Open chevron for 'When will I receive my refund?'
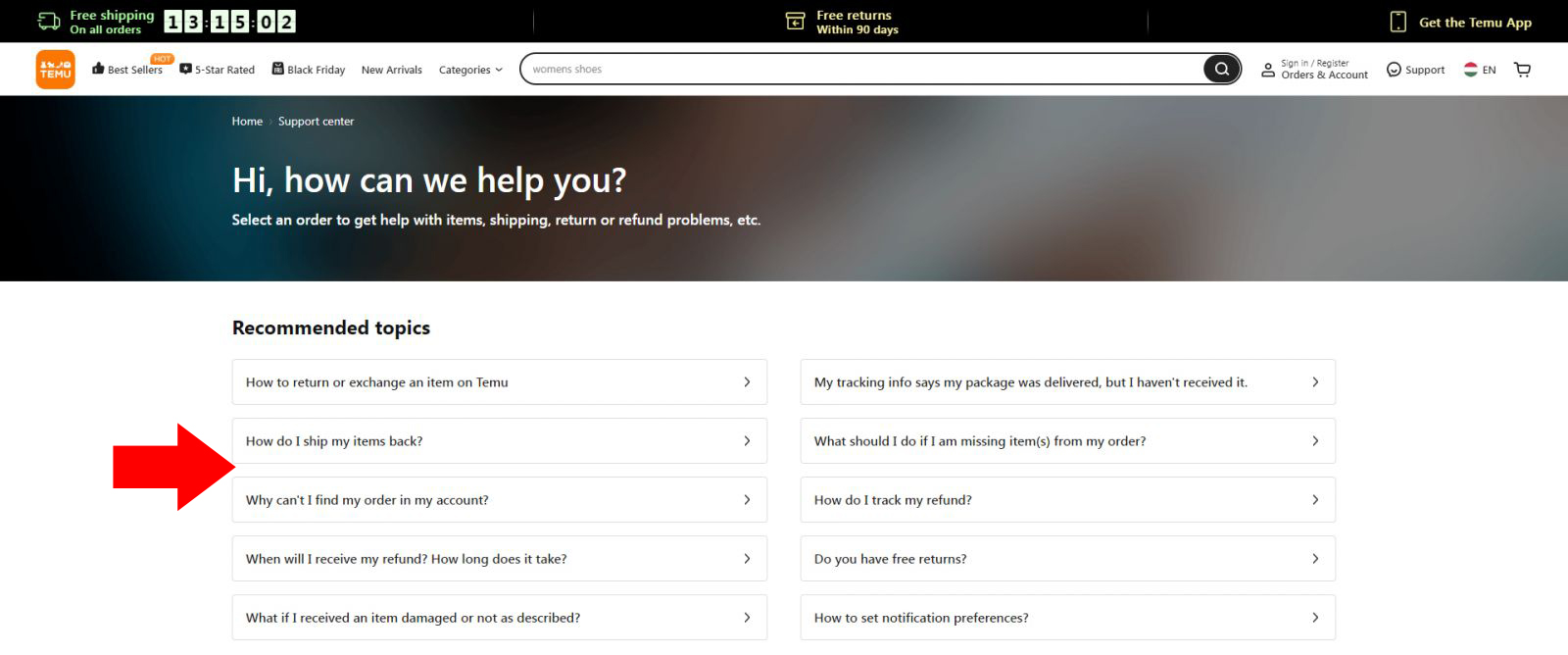 pos(747,559)
